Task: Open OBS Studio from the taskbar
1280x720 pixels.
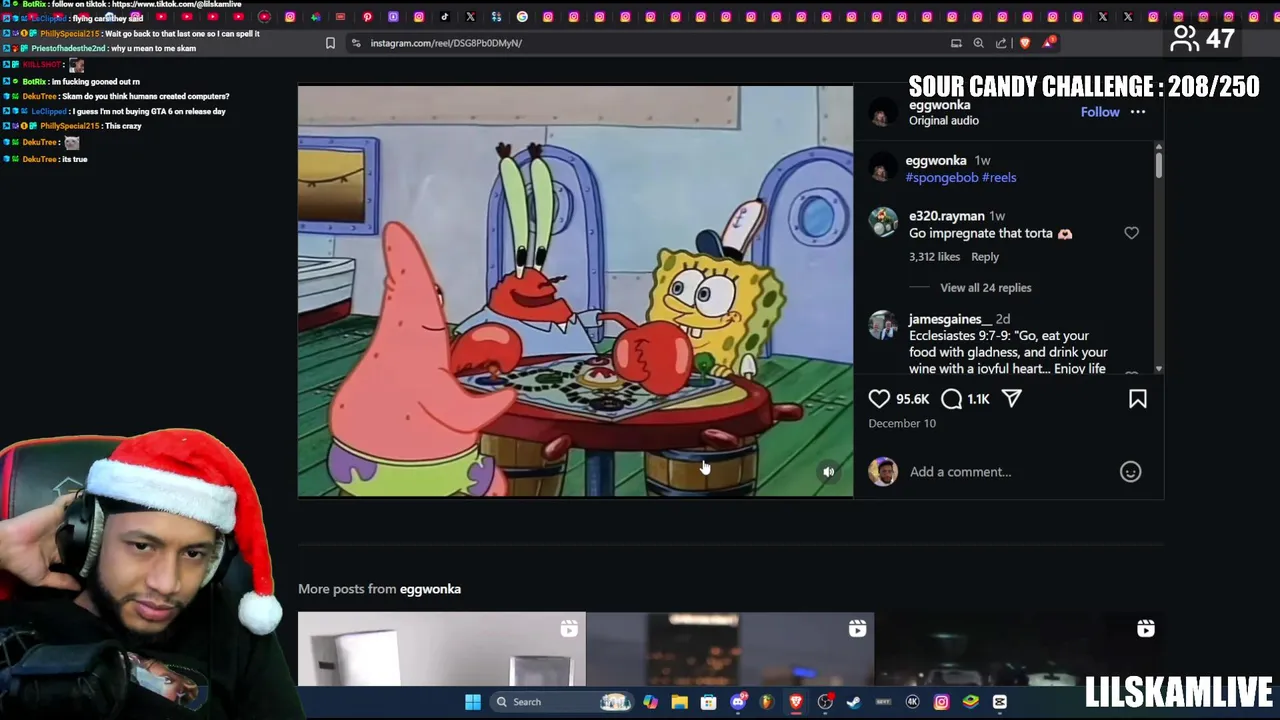Action: tap(825, 702)
